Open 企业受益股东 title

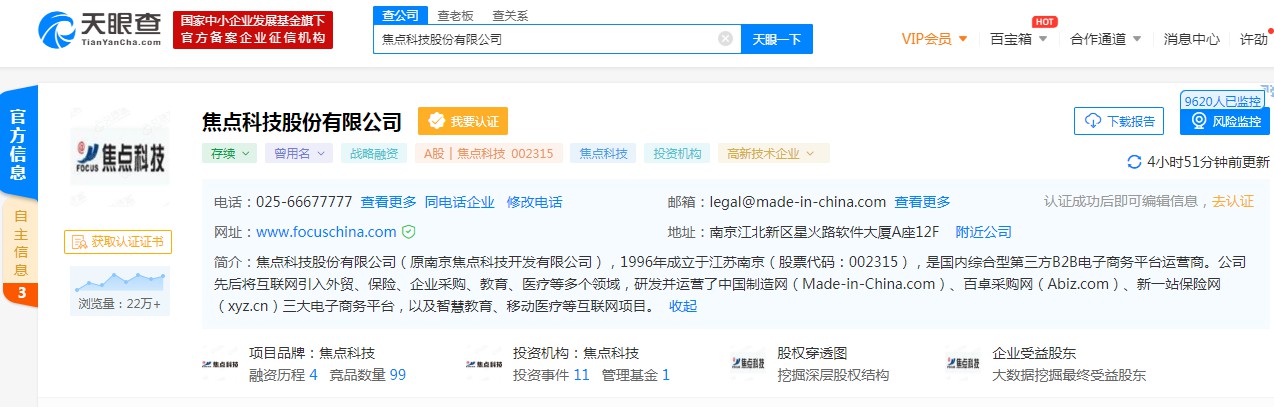point(1034,353)
